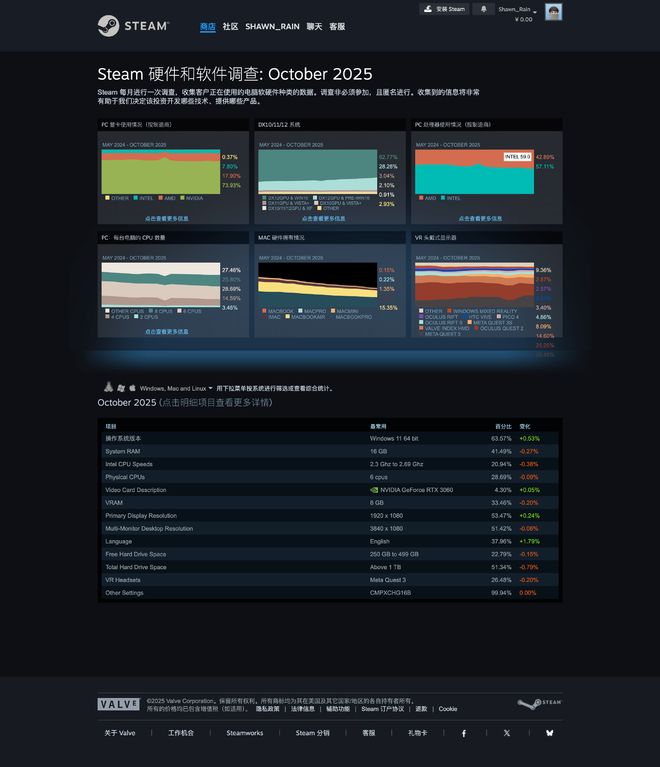Image resolution: width=660 pixels, height=767 pixels.
Task: Click the PC video card usage chart
Action: [x=160, y=172]
